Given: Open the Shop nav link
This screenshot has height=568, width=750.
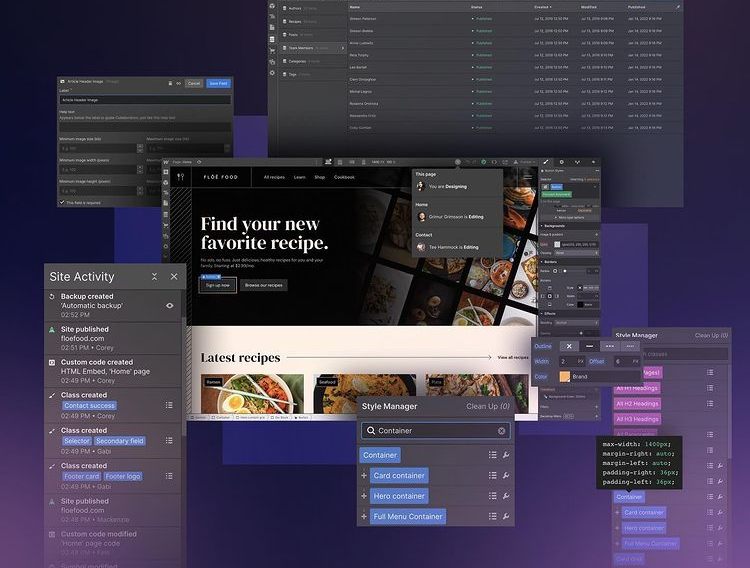Looking at the screenshot, I should pos(320,177).
